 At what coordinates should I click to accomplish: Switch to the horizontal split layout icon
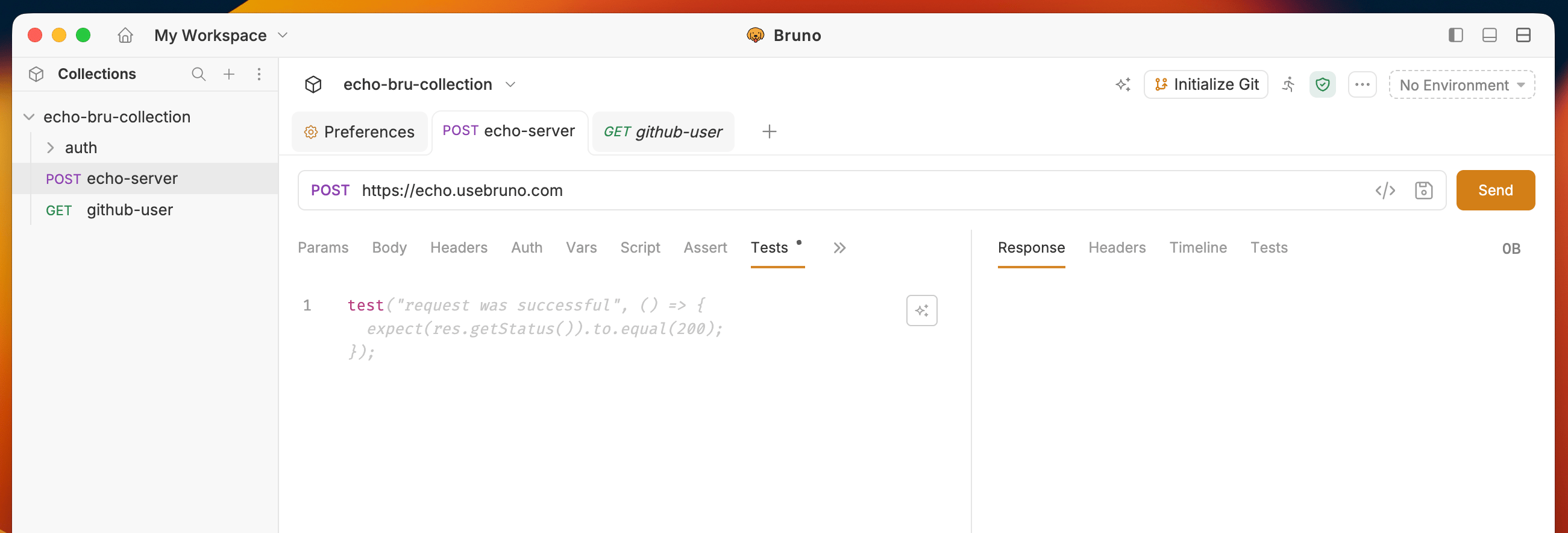point(1523,36)
